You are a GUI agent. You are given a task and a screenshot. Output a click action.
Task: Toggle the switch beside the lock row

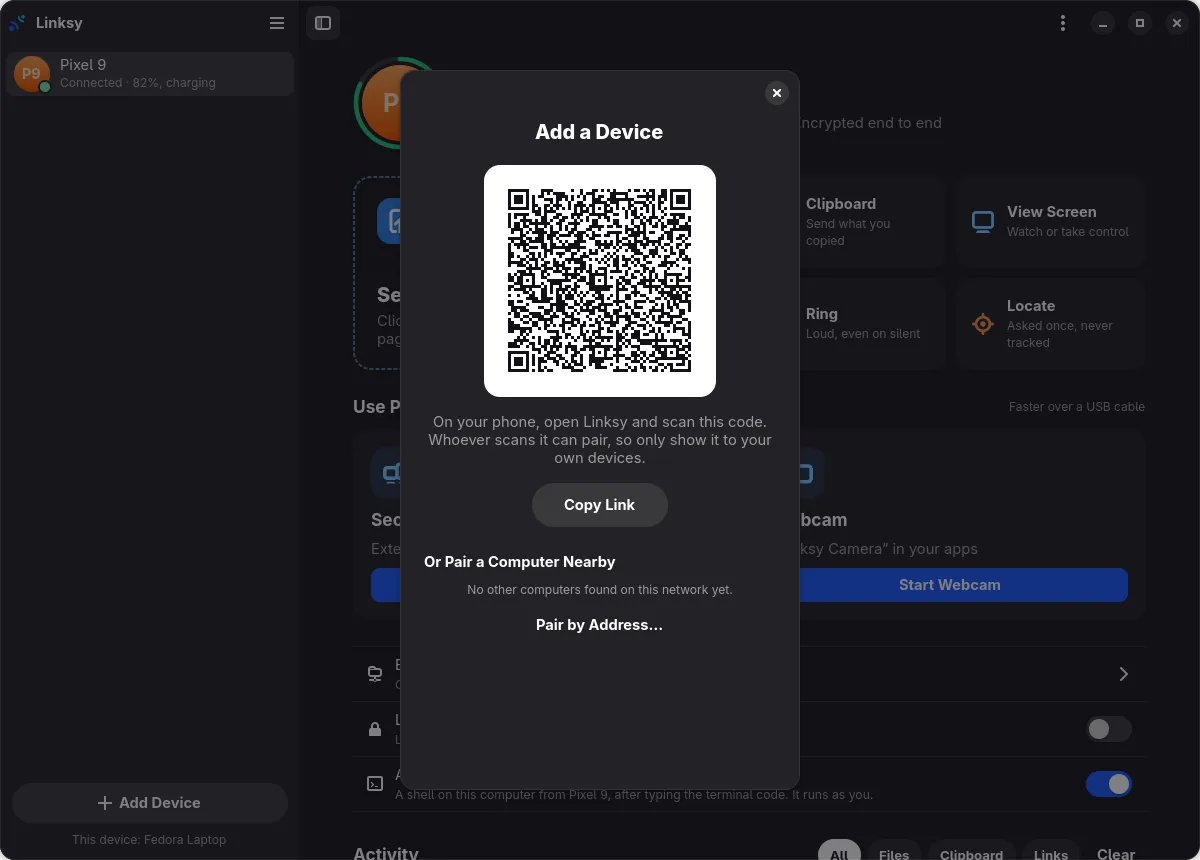(x=1109, y=729)
